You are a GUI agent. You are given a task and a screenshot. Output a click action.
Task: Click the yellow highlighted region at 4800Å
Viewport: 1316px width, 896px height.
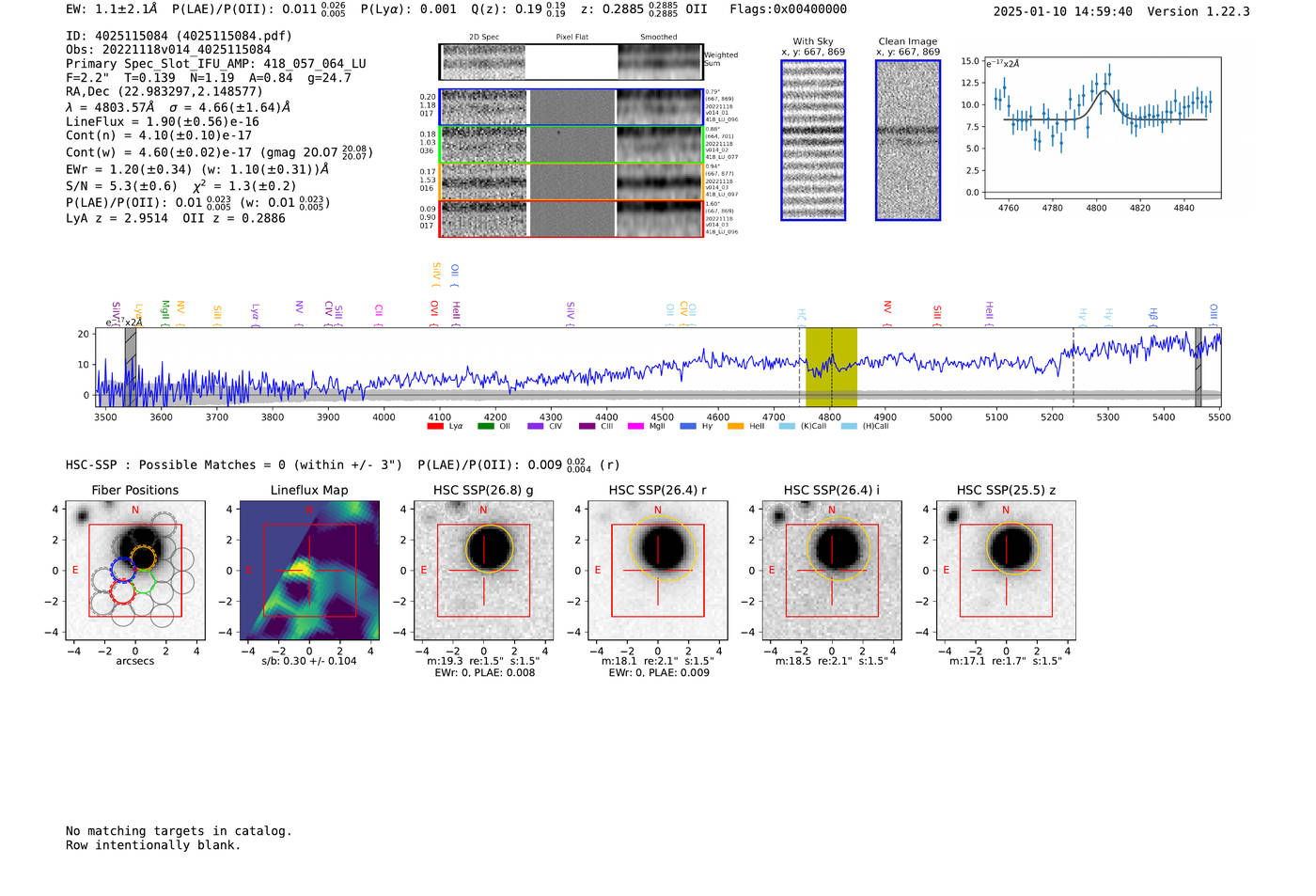click(831, 368)
